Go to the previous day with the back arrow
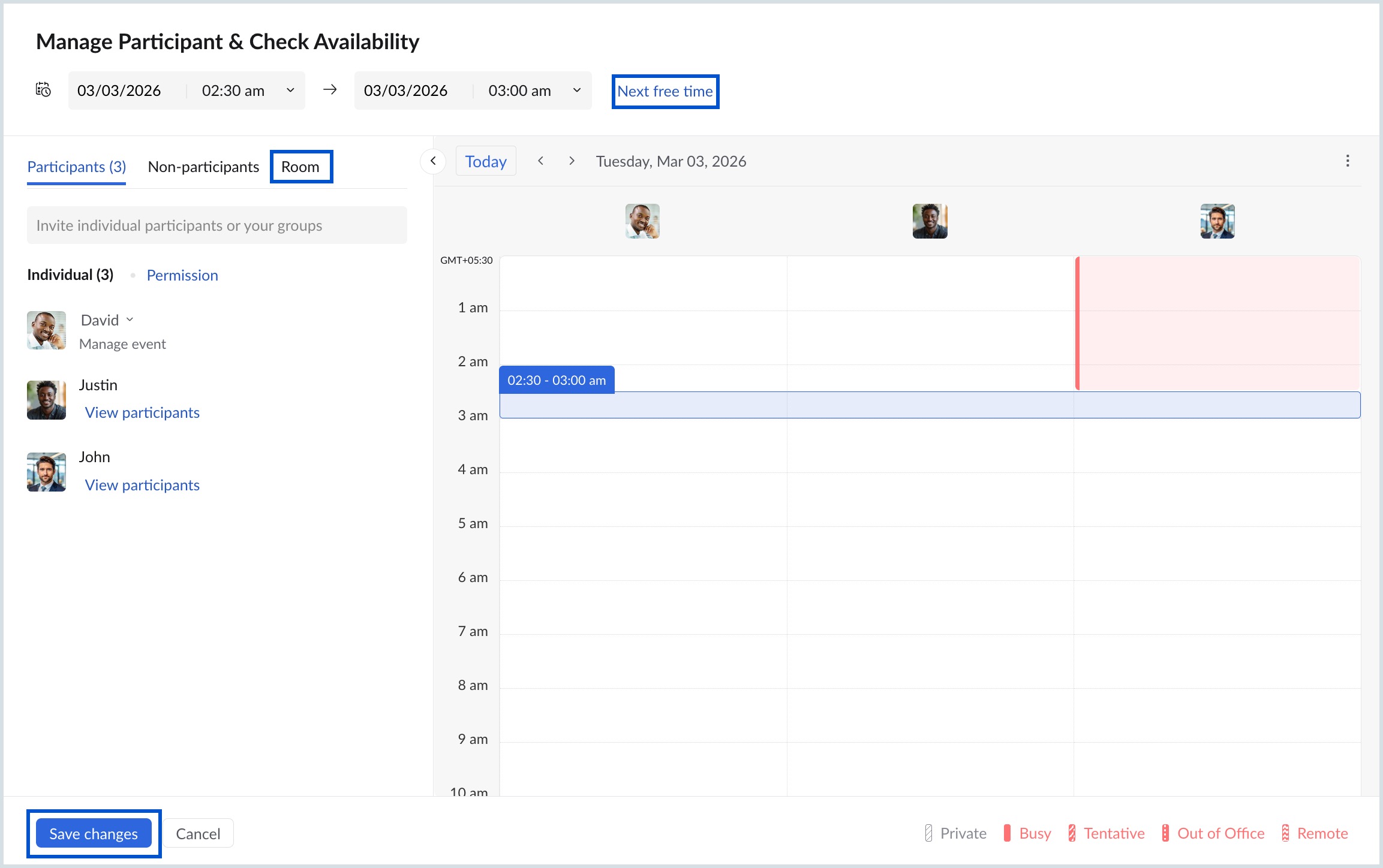This screenshot has width=1383, height=868. tap(542, 161)
